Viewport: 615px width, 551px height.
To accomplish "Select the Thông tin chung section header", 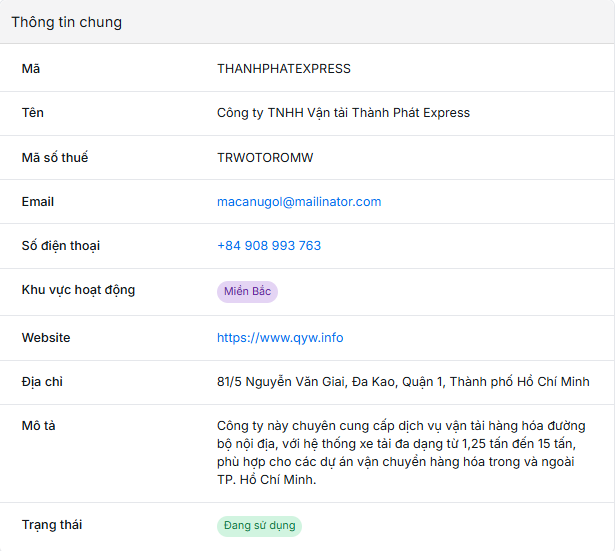I will pos(66,22).
